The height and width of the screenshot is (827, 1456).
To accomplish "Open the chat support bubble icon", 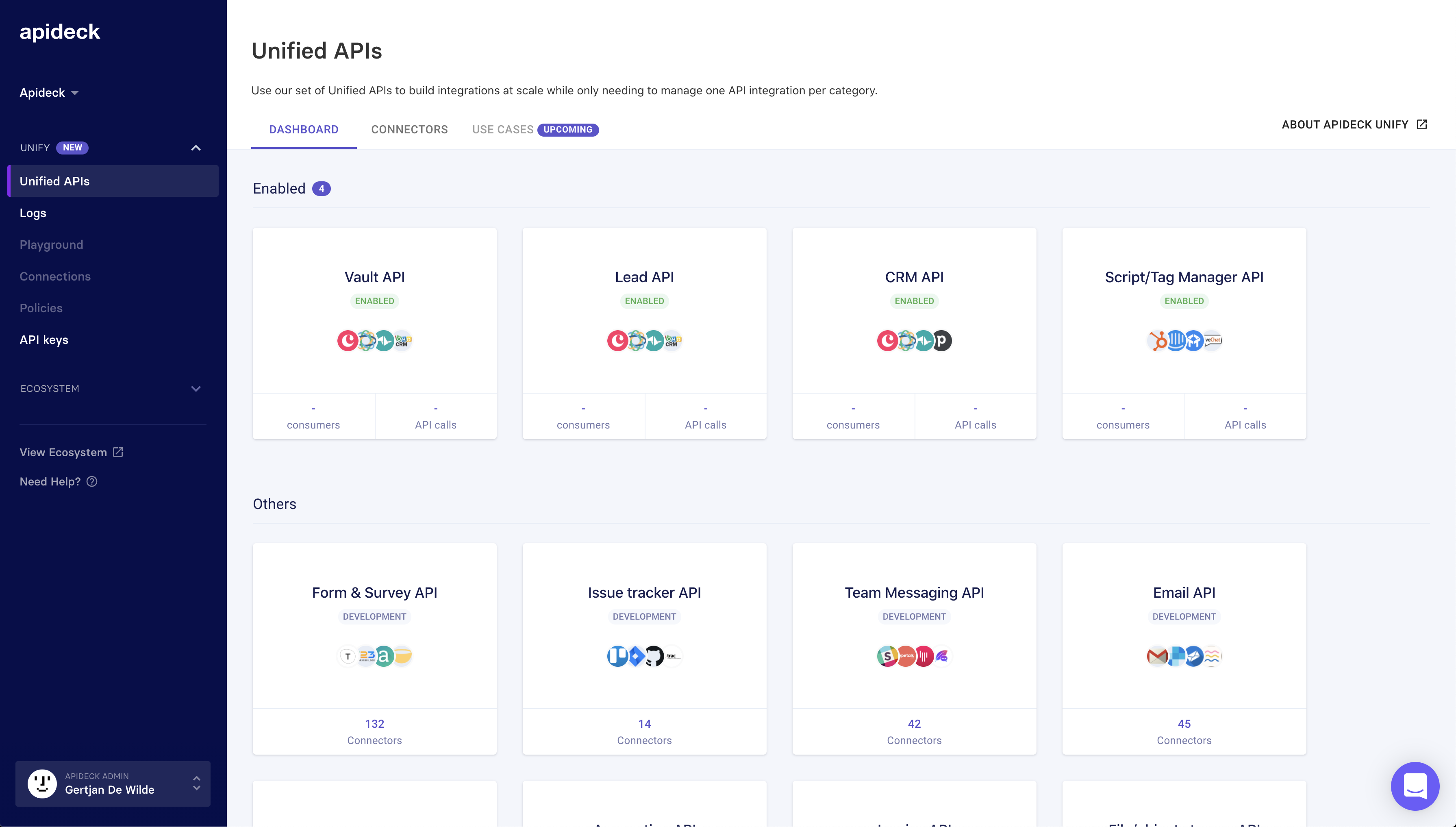I will click(x=1415, y=786).
